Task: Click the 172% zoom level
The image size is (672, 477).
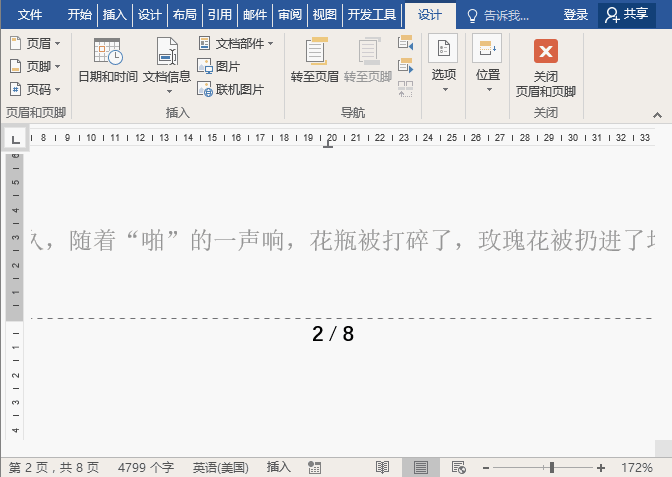Action: coord(637,468)
